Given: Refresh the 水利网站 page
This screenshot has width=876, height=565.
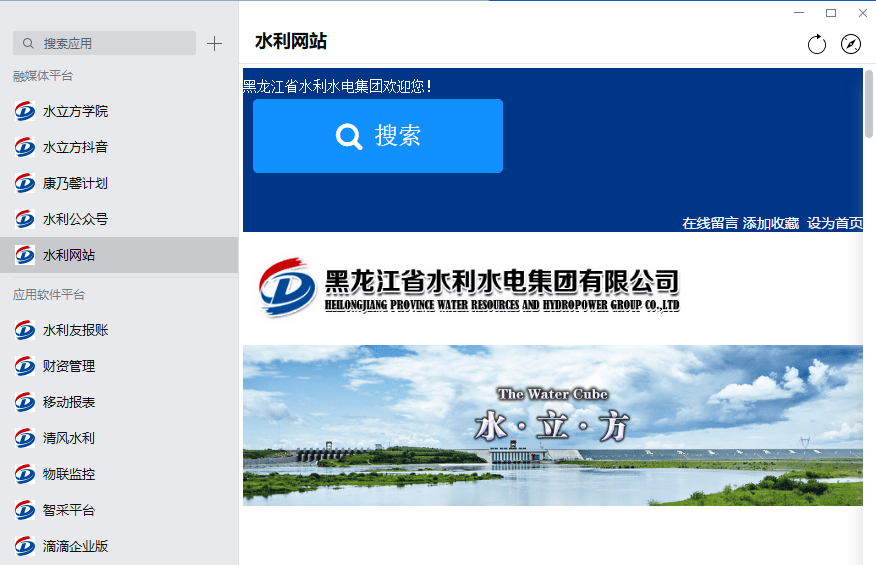Looking at the screenshot, I should pos(817,44).
